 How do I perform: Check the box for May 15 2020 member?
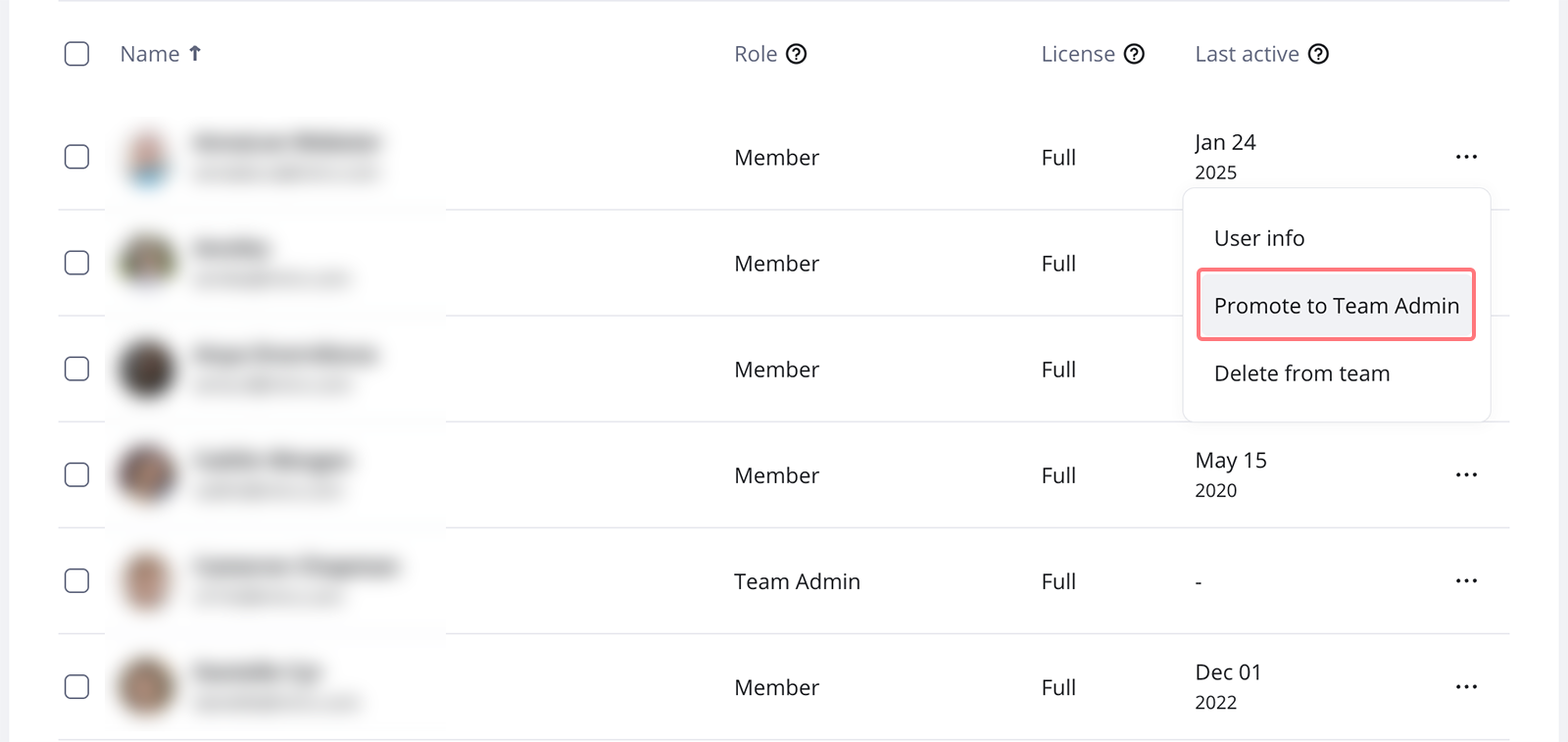(x=76, y=475)
